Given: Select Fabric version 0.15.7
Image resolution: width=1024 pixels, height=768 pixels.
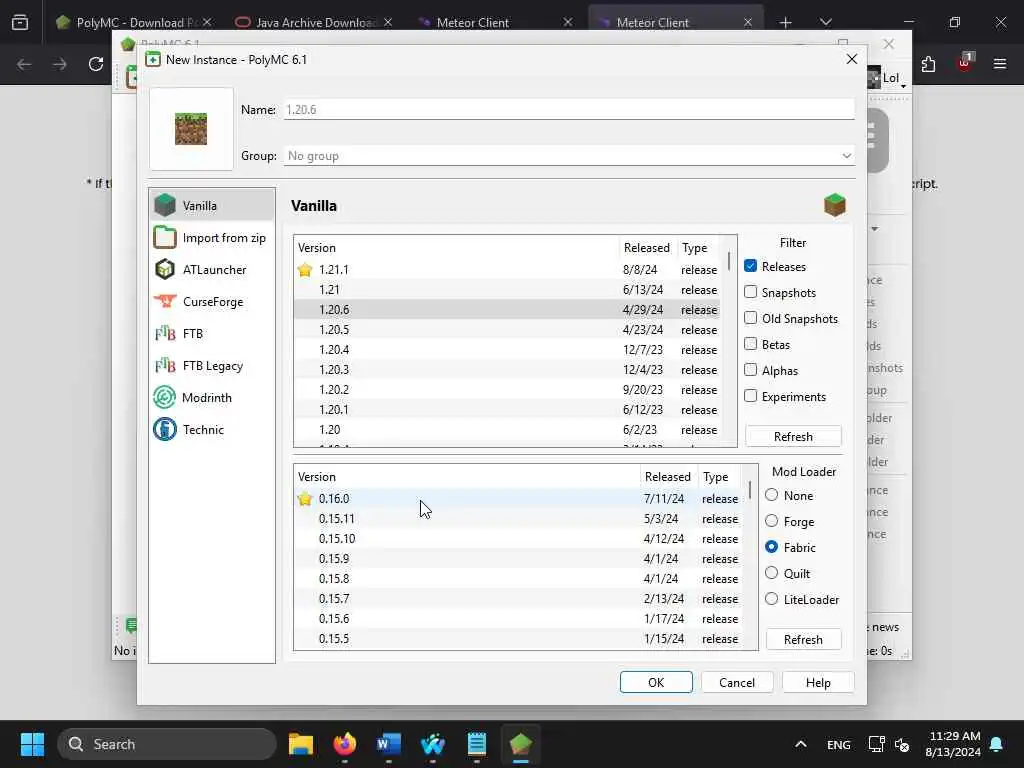Looking at the screenshot, I should coord(518,599).
